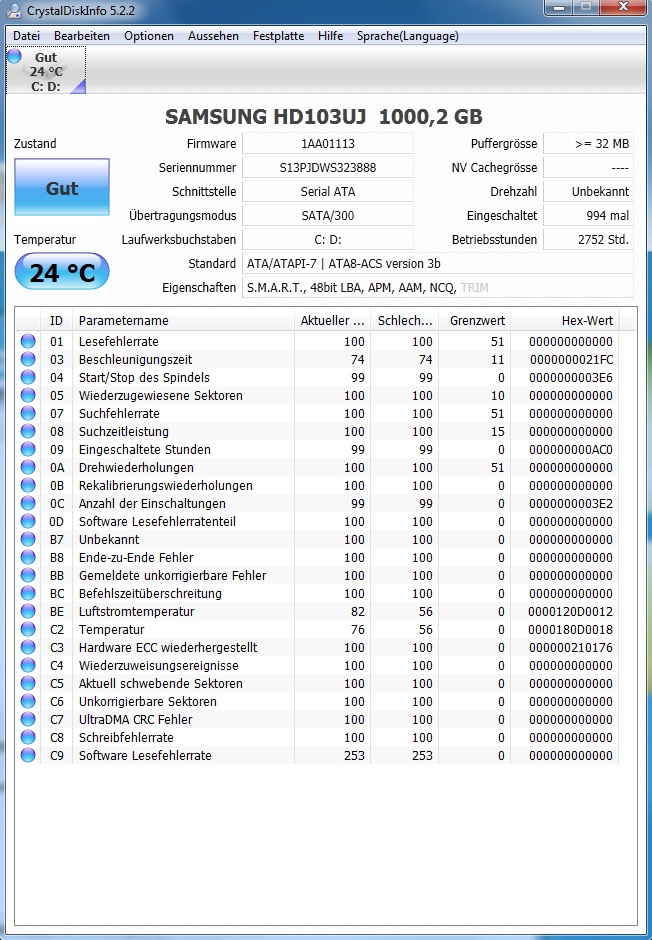The image size is (652, 940).
Task: Click the Parametername column header
Action: tap(184, 320)
